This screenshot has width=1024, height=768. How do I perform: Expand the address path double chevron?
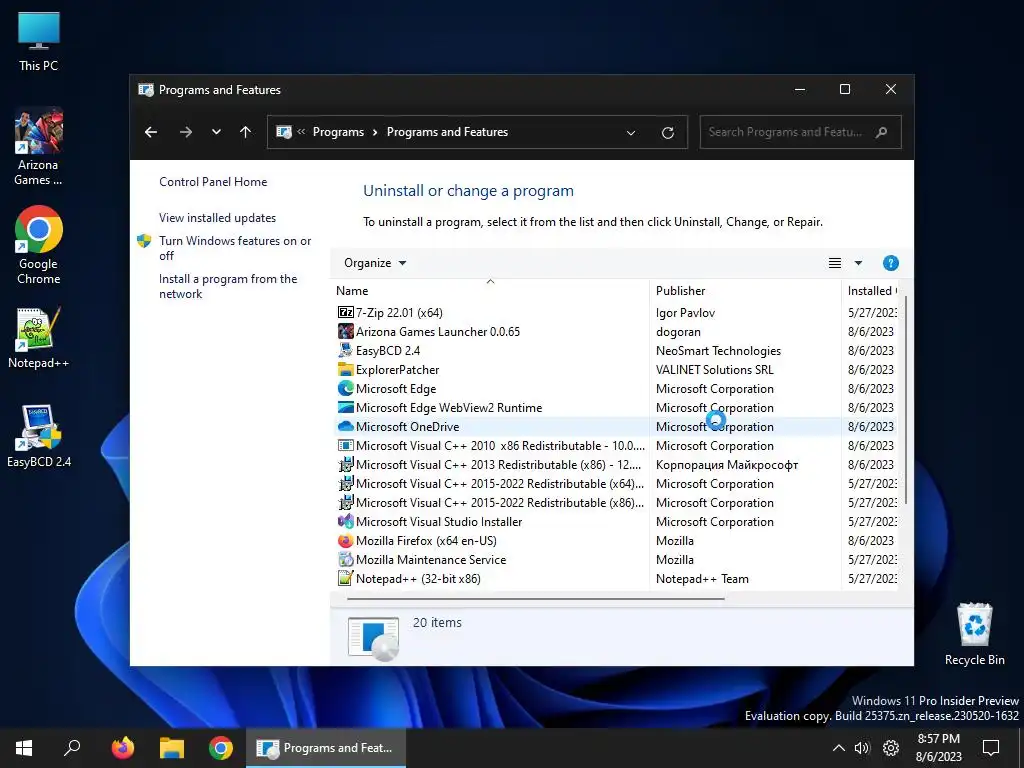(301, 132)
